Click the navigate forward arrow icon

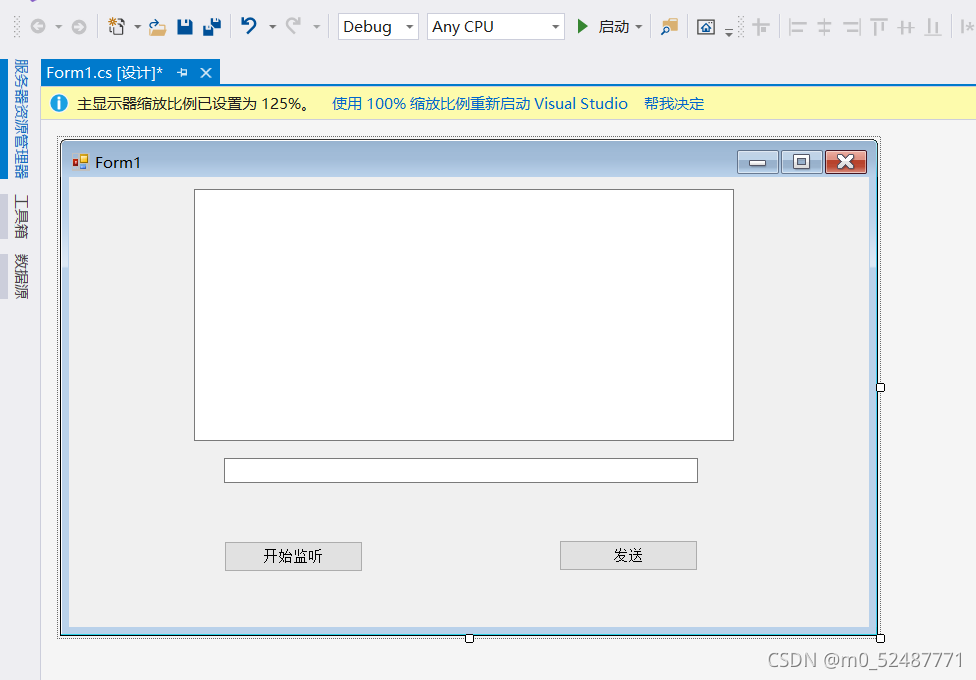[79, 27]
